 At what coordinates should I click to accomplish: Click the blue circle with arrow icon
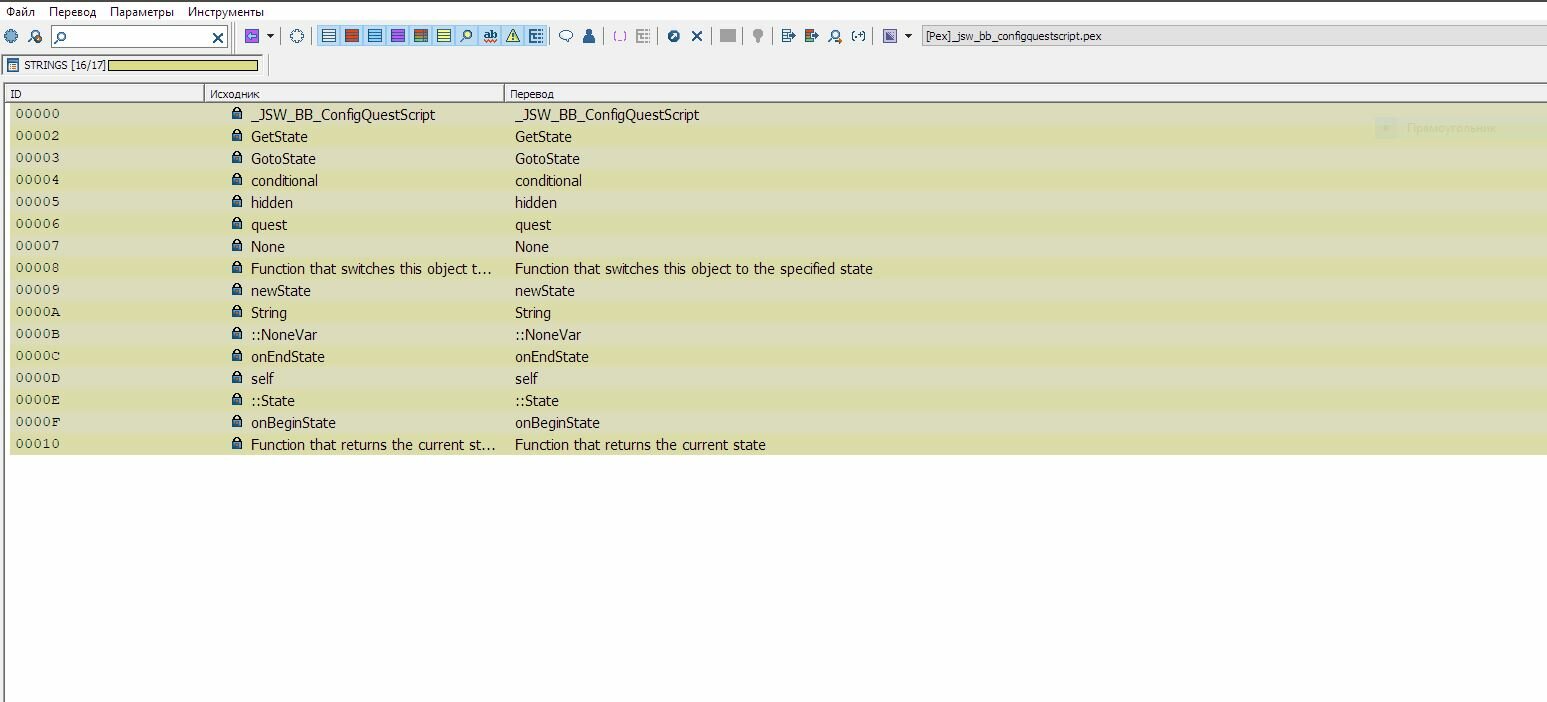click(x=674, y=36)
